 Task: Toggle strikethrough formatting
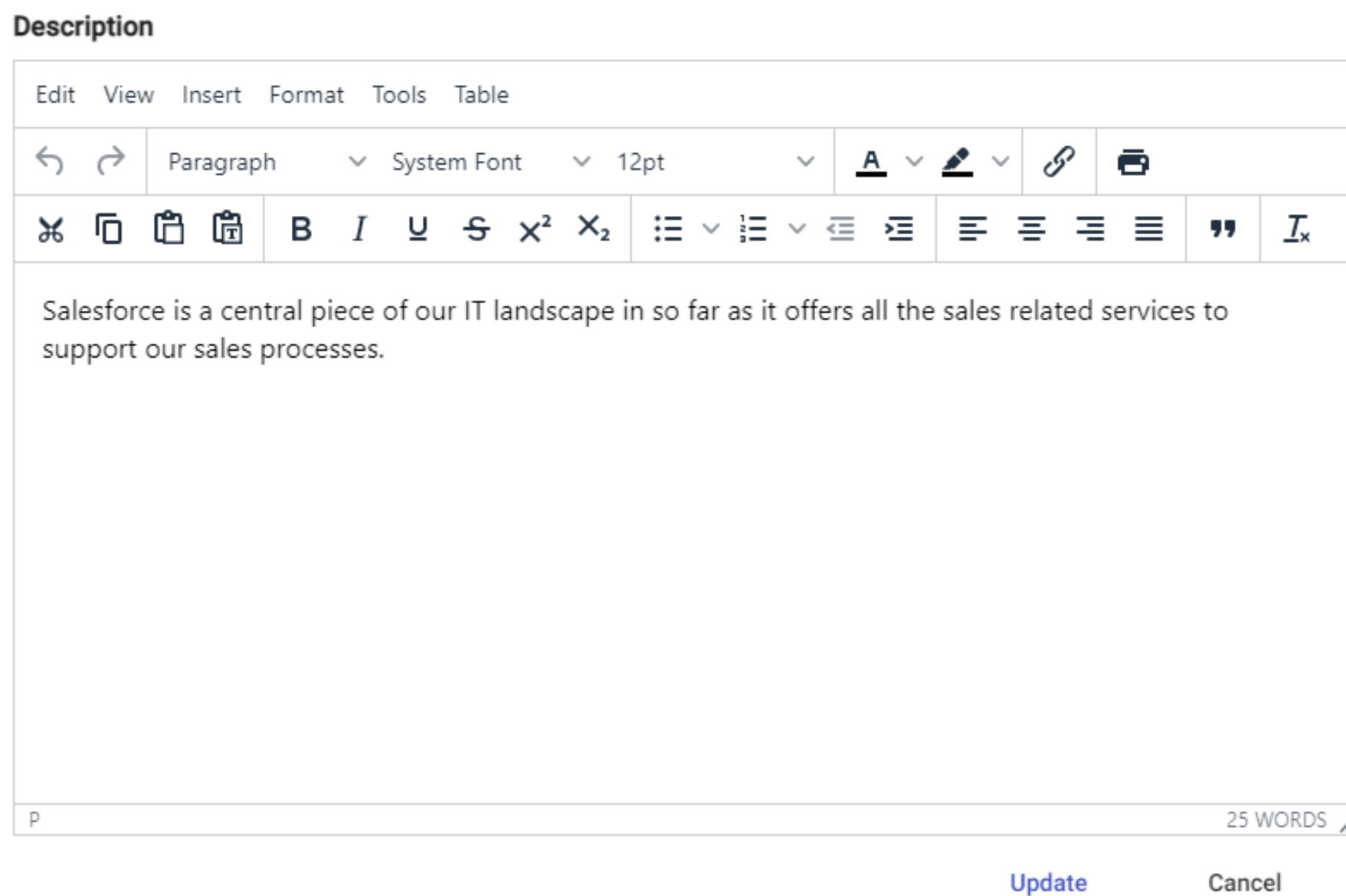pyautogui.click(x=477, y=229)
